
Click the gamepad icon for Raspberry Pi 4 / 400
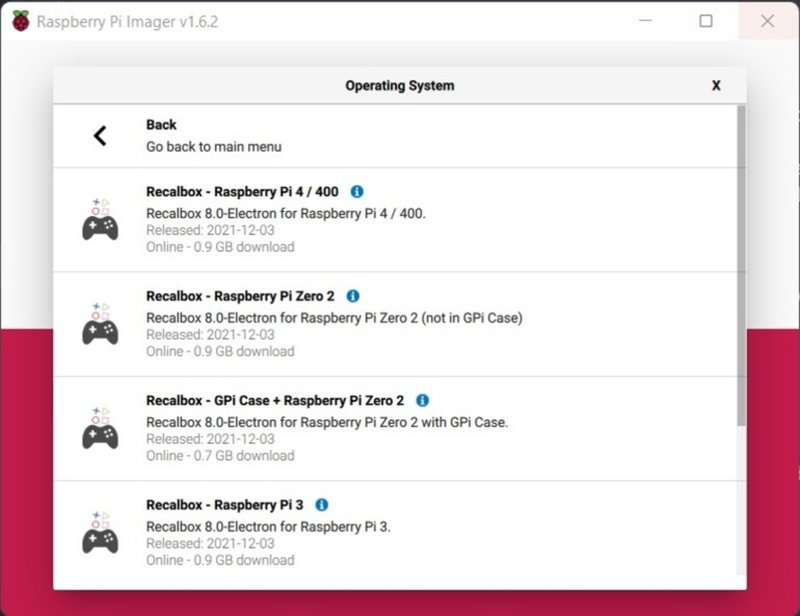[x=100, y=220]
